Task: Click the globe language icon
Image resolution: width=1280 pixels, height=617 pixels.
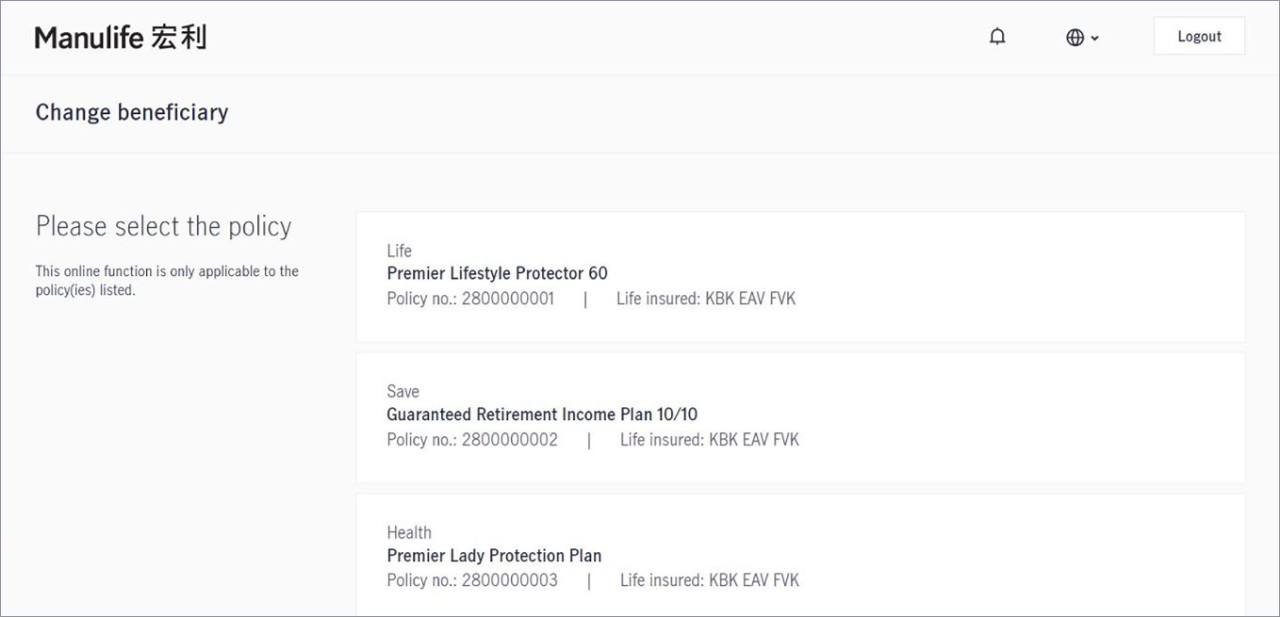Action: 1075,37
